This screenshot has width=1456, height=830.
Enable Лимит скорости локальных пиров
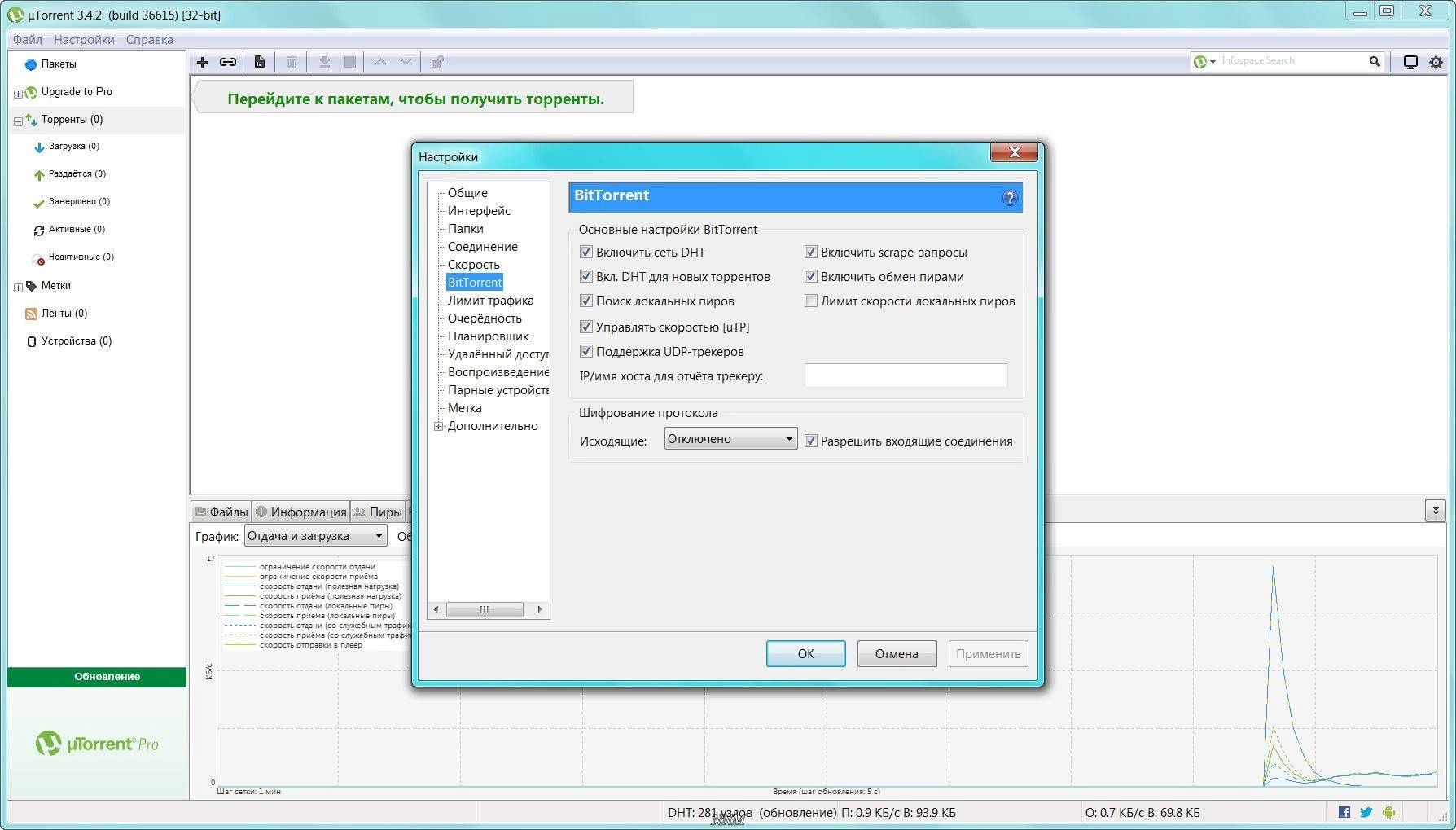click(810, 301)
